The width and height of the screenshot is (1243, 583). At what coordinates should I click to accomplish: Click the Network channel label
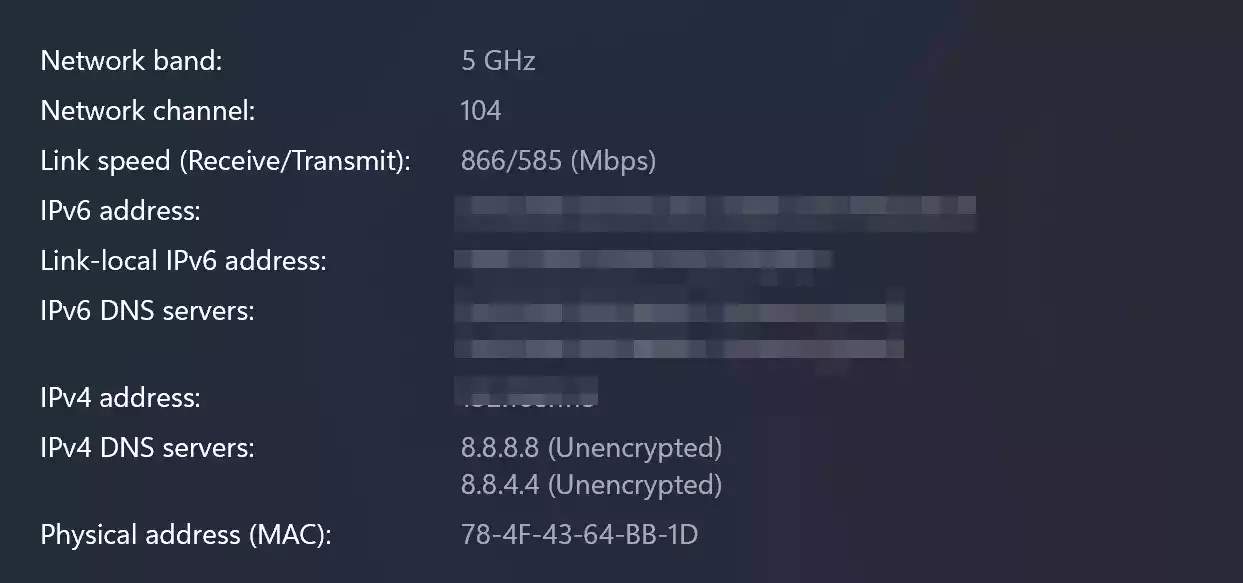pos(146,111)
